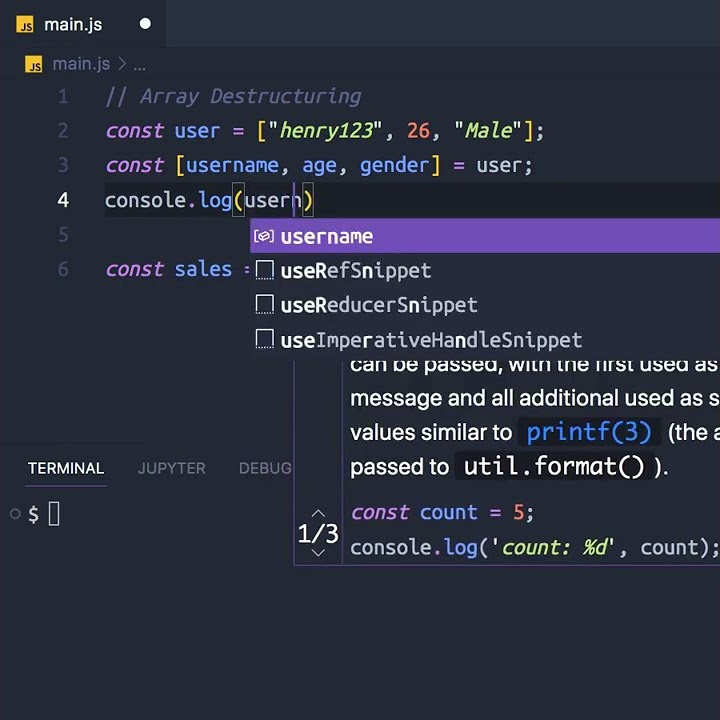
Task: Show next signature with down chevron
Action: pyautogui.click(x=318, y=552)
